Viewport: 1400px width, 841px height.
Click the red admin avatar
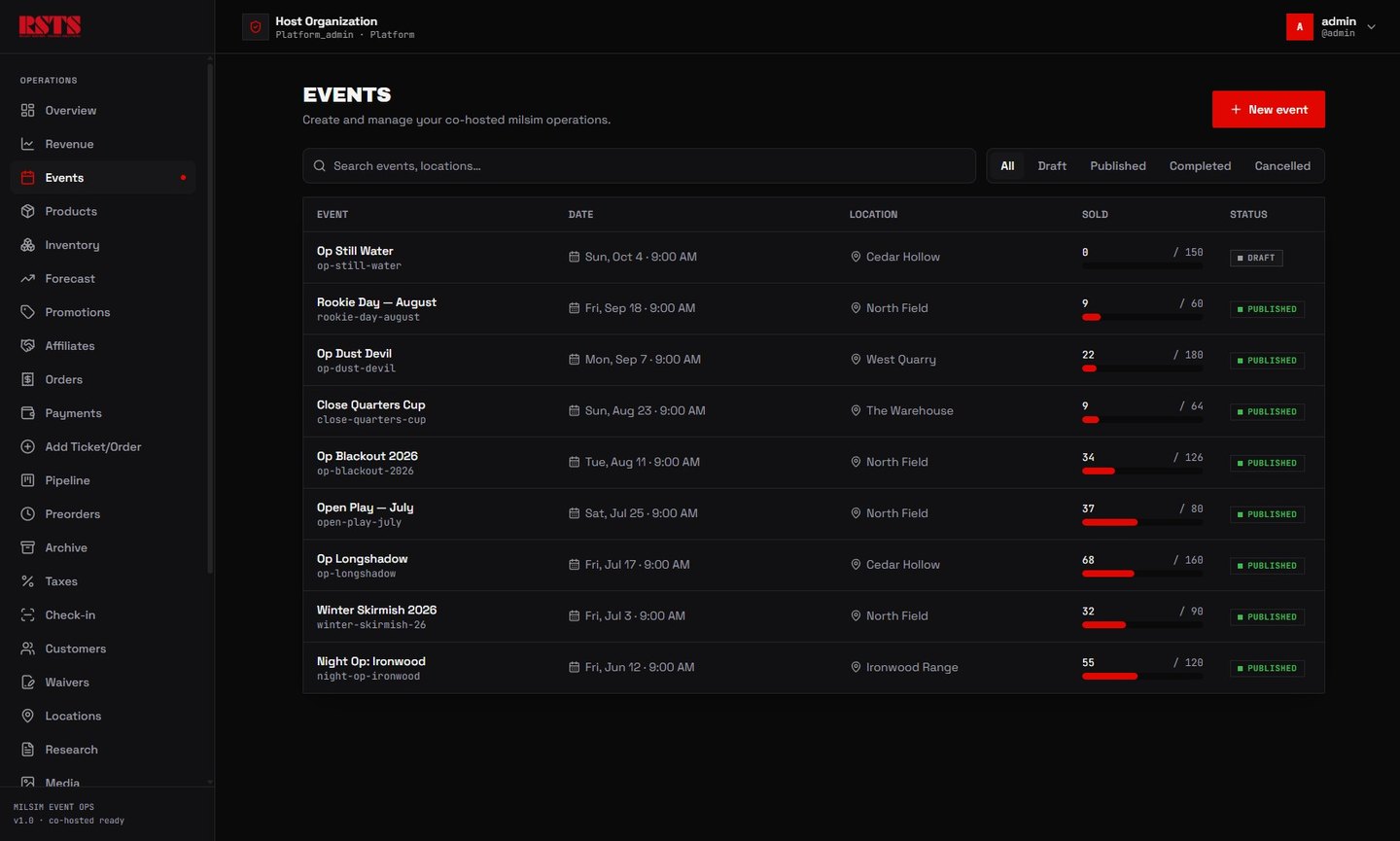tap(1300, 27)
